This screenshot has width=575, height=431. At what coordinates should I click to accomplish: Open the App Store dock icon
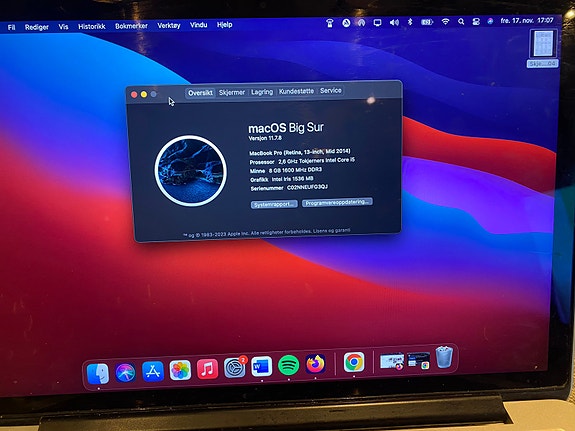point(153,371)
